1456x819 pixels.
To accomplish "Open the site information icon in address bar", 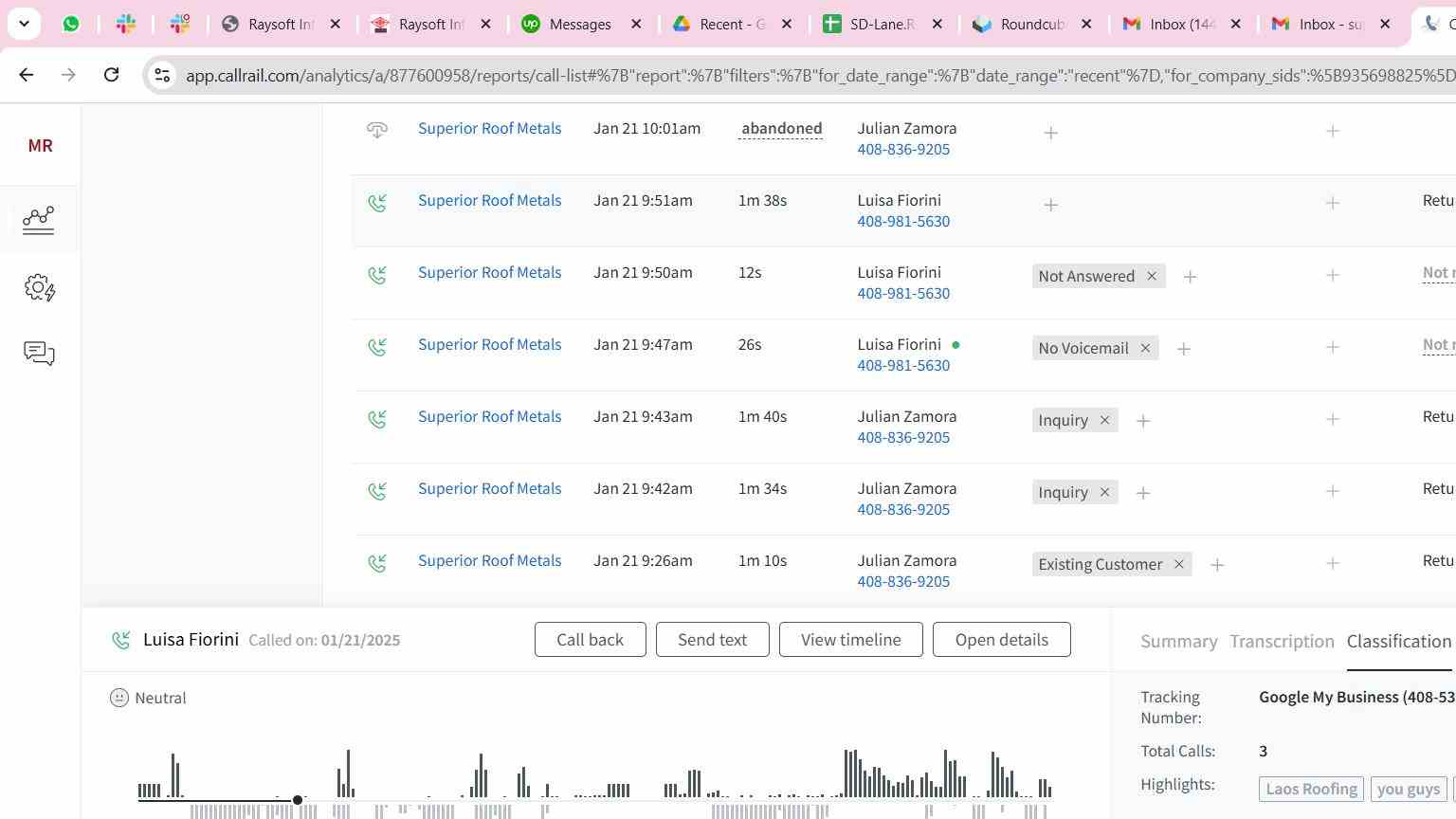I will pyautogui.click(x=162, y=75).
